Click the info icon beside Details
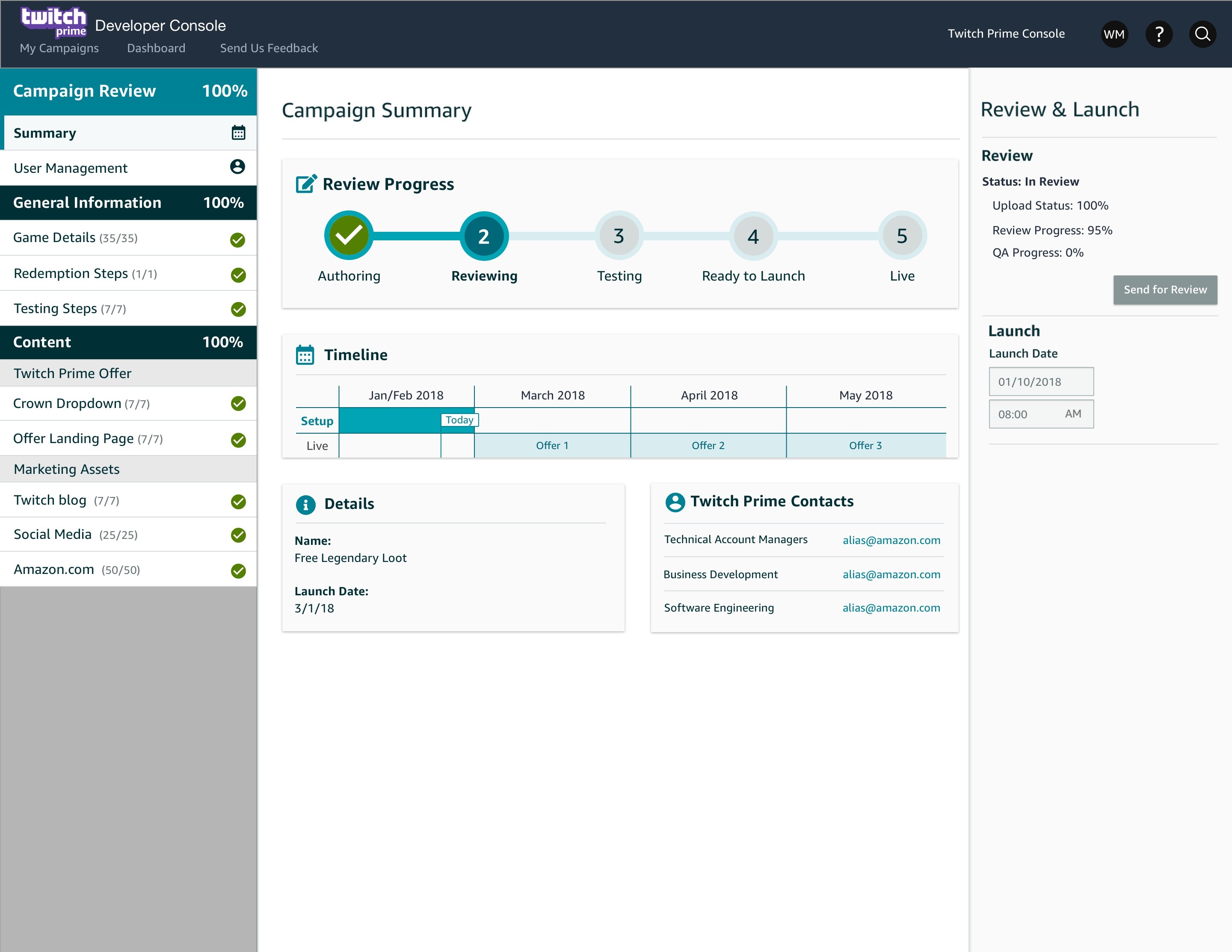The height and width of the screenshot is (952, 1232). click(x=306, y=504)
